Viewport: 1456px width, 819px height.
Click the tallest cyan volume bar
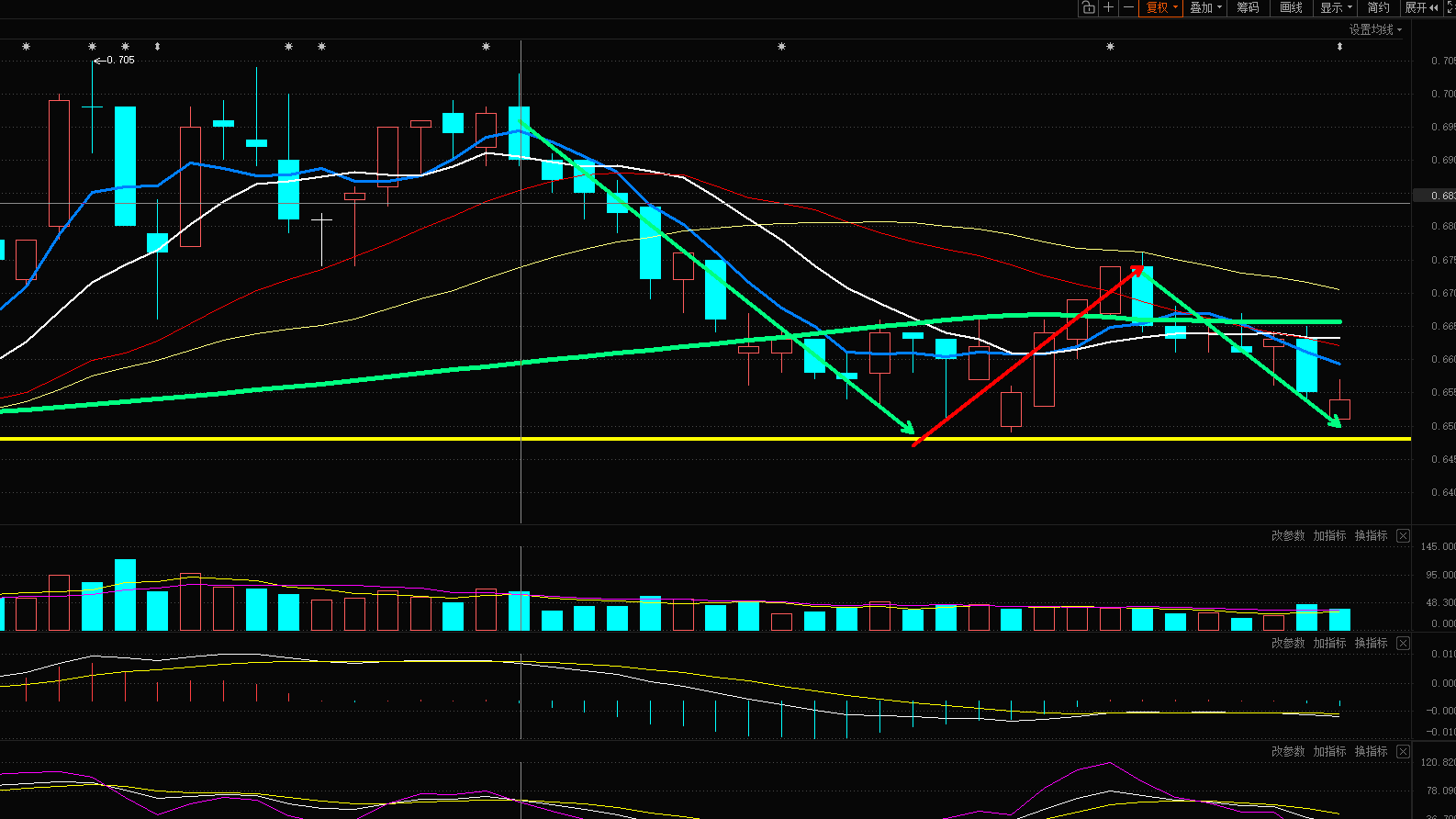(x=125, y=595)
